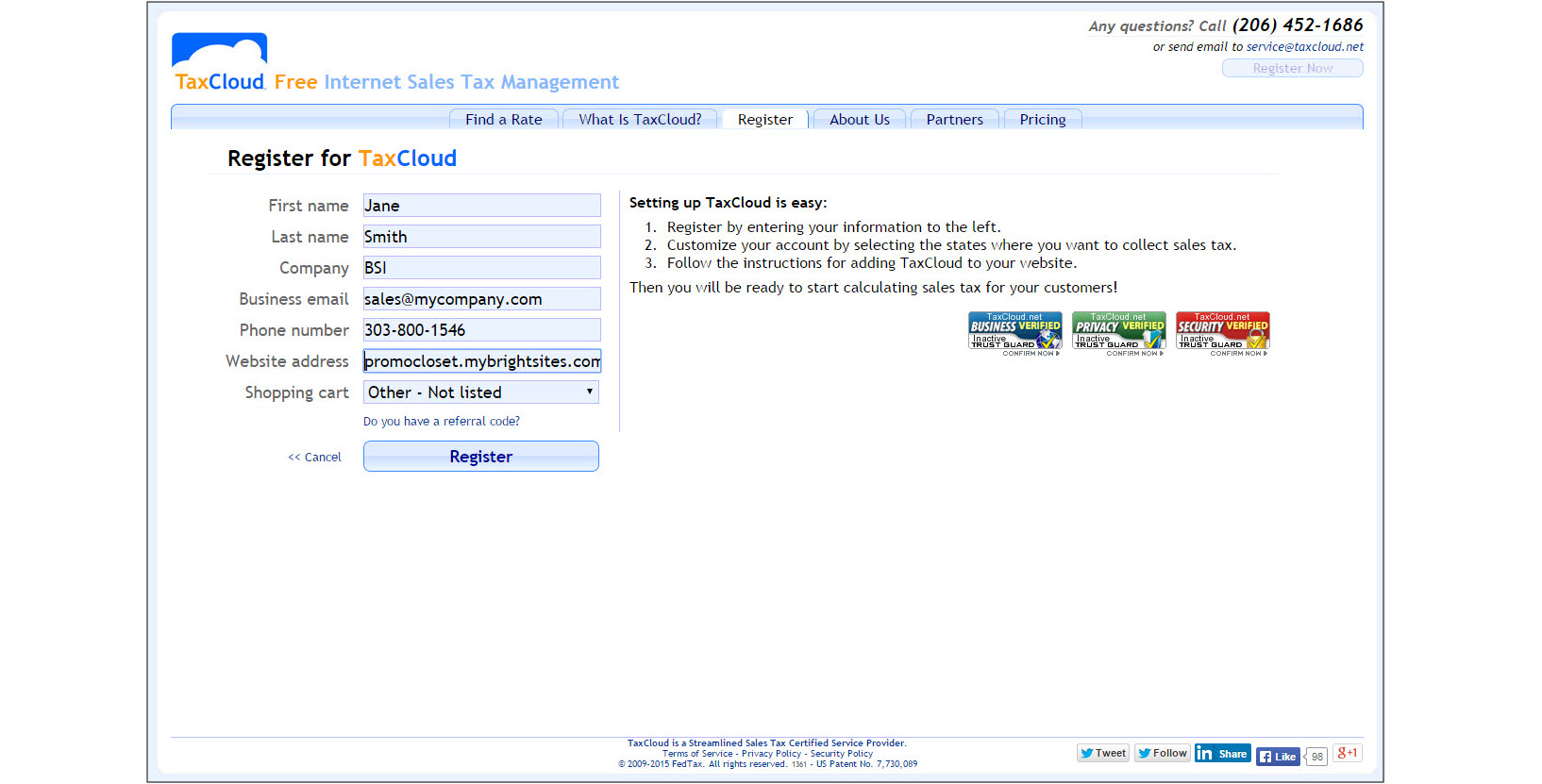Click the Business email field
1542x784 pixels.
(x=482, y=299)
